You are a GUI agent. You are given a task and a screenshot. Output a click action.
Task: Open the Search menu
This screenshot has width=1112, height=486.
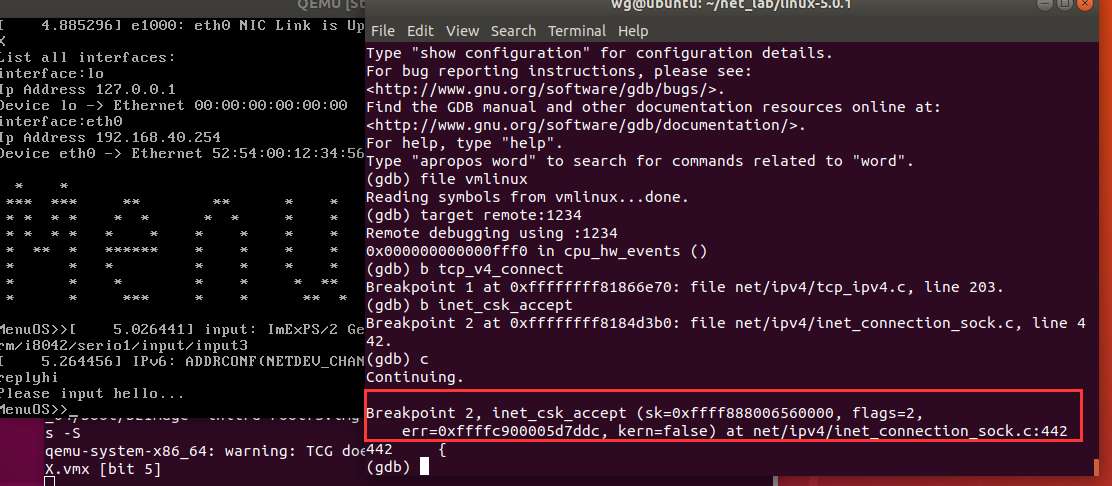point(513,31)
